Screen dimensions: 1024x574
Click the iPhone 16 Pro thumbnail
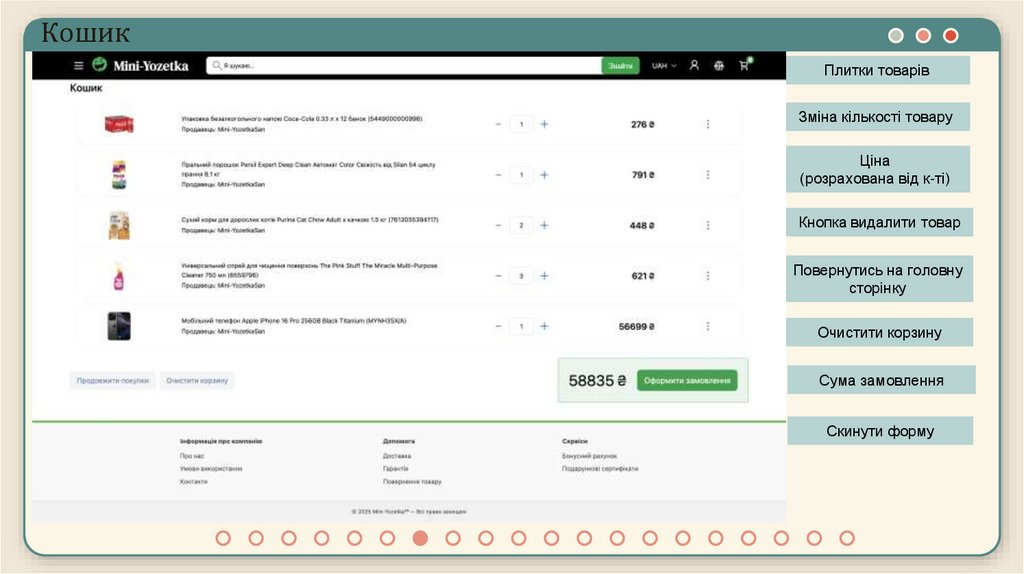[x=119, y=326]
